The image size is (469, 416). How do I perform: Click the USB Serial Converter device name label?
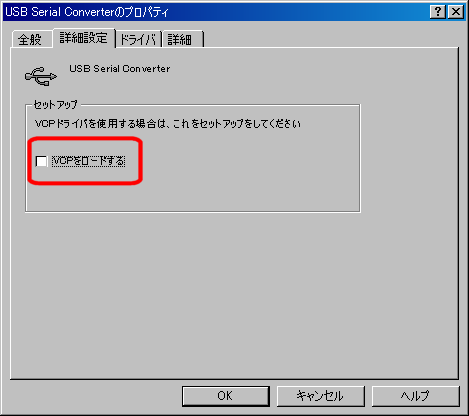(120, 69)
